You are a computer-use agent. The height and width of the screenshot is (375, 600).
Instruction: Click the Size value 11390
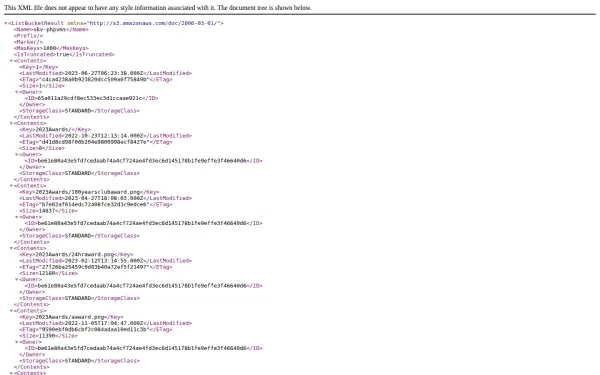(47, 336)
